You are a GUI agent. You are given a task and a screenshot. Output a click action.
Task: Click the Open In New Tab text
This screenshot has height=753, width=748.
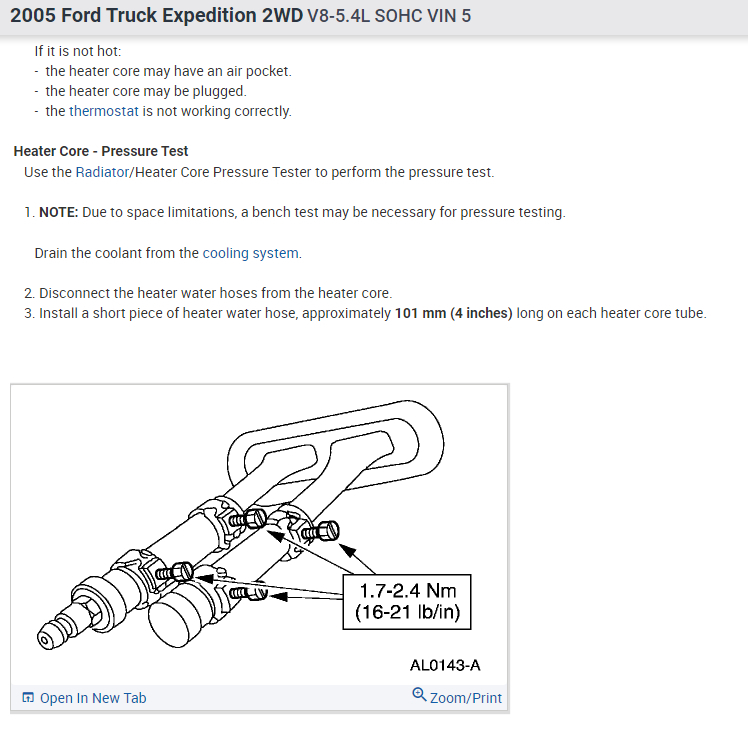93,698
